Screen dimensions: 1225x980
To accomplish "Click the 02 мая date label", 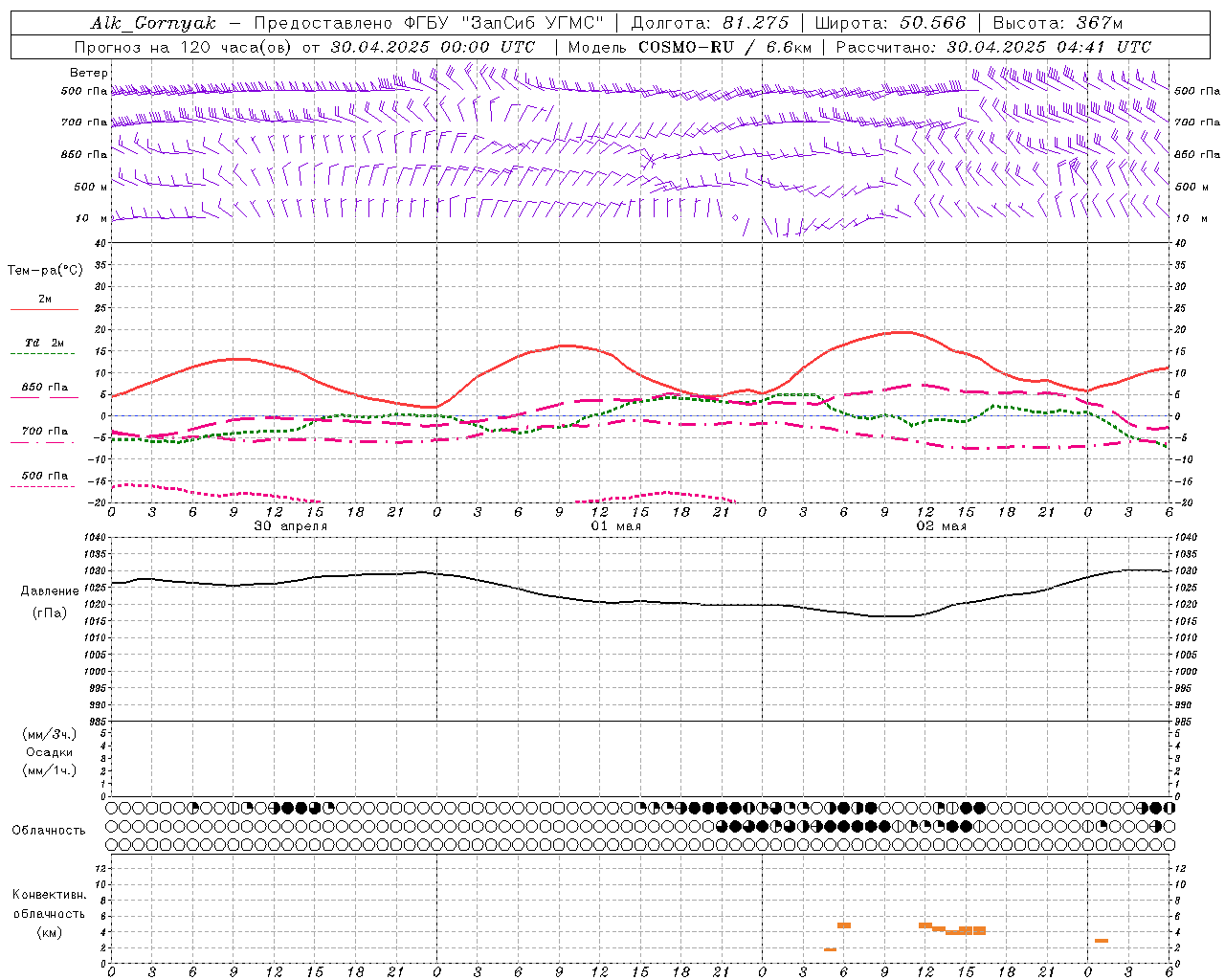I will 942,526.
